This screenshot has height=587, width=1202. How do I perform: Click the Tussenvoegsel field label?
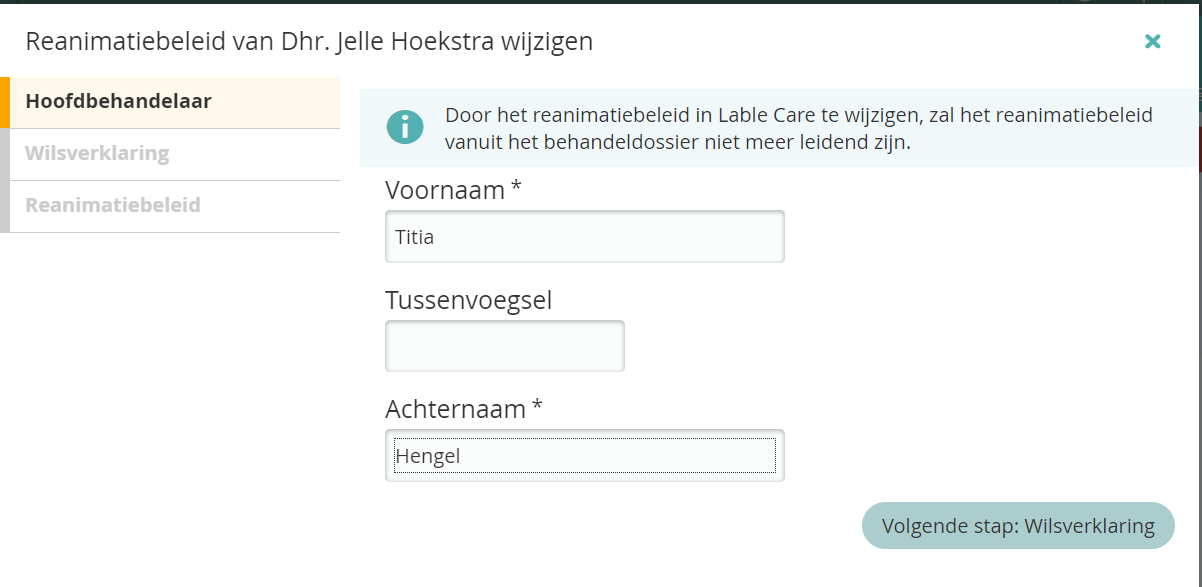point(468,300)
